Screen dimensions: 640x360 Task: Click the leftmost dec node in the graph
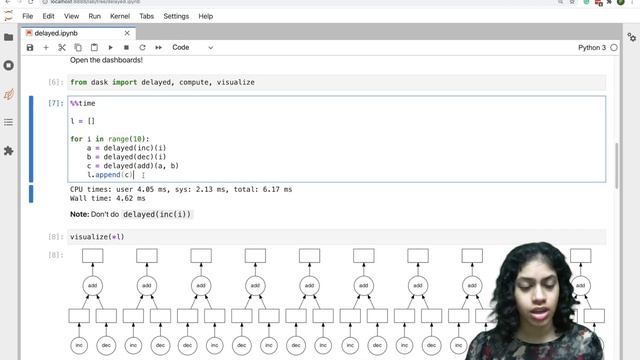click(x=106, y=345)
